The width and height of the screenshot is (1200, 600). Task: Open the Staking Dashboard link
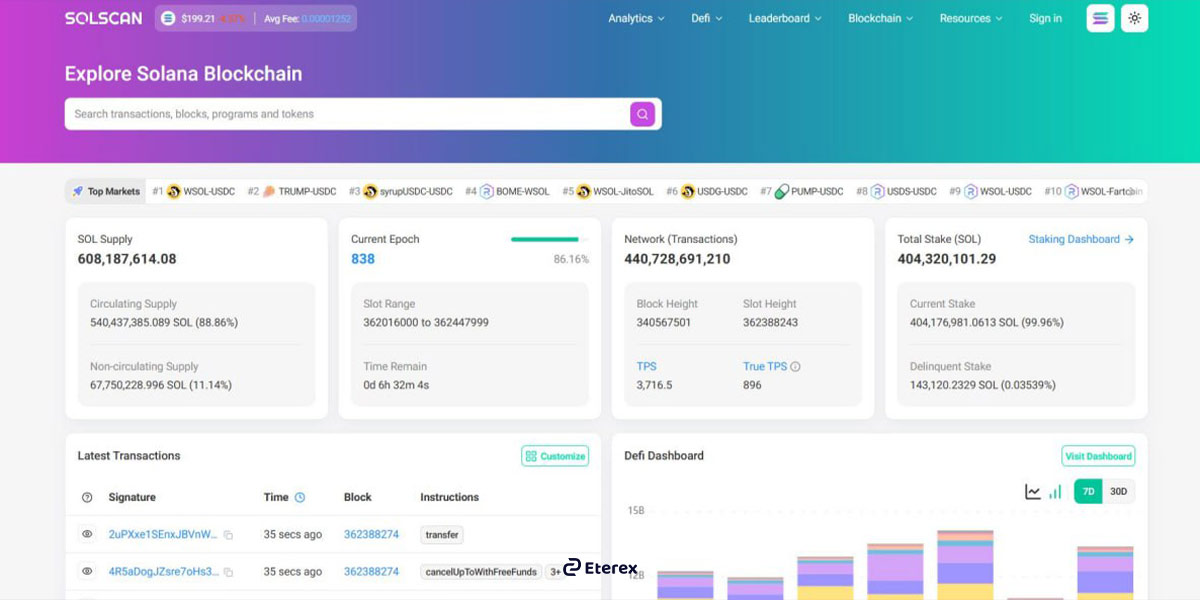pyautogui.click(x=1081, y=239)
